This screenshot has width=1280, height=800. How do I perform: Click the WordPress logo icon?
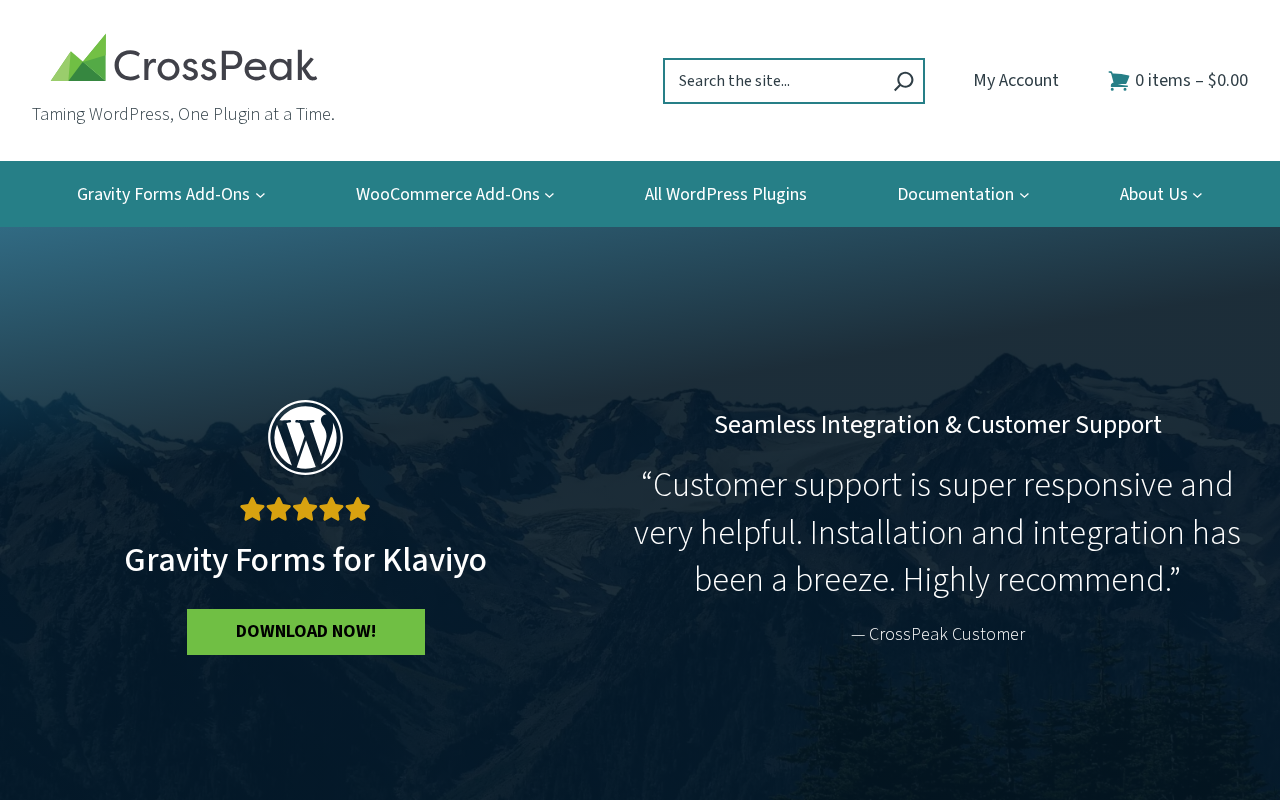(x=306, y=437)
